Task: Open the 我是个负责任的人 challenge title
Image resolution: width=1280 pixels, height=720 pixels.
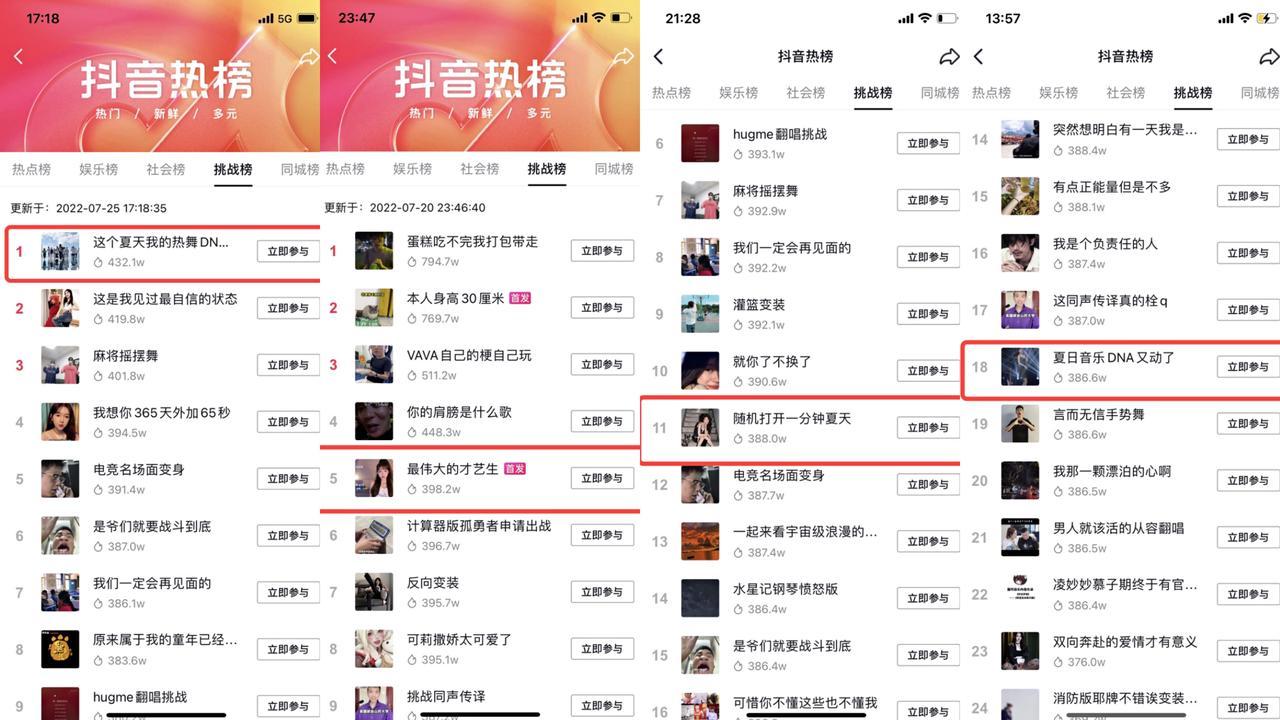Action: (1105, 244)
